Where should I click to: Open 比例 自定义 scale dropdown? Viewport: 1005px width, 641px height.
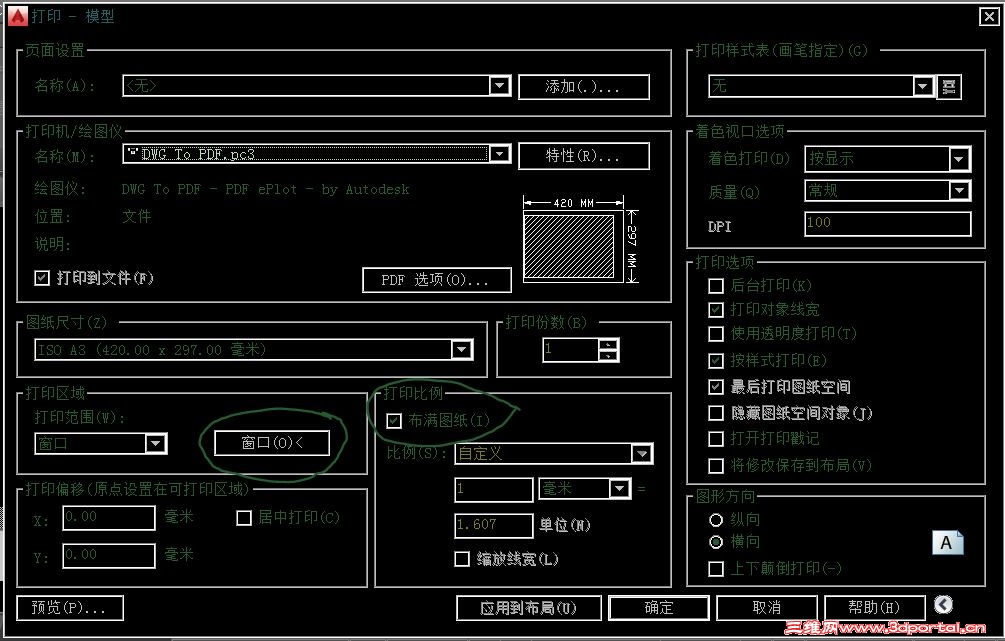click(642, 454)
